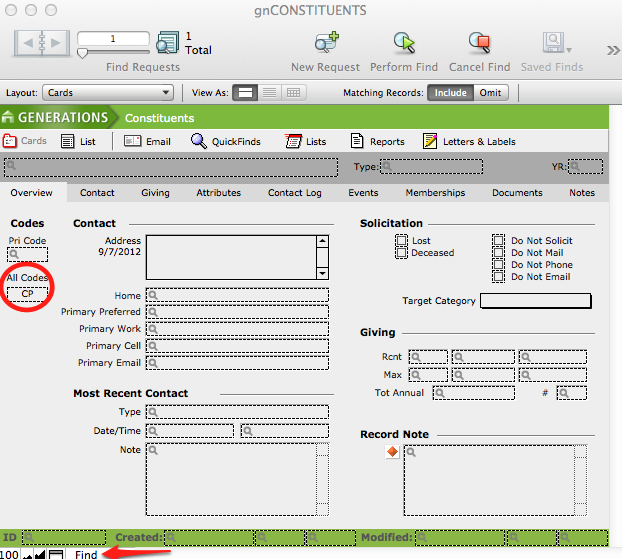Screen dimensions: 622x559
Task: Click the Primary Email search field
Action: (237, 363)
